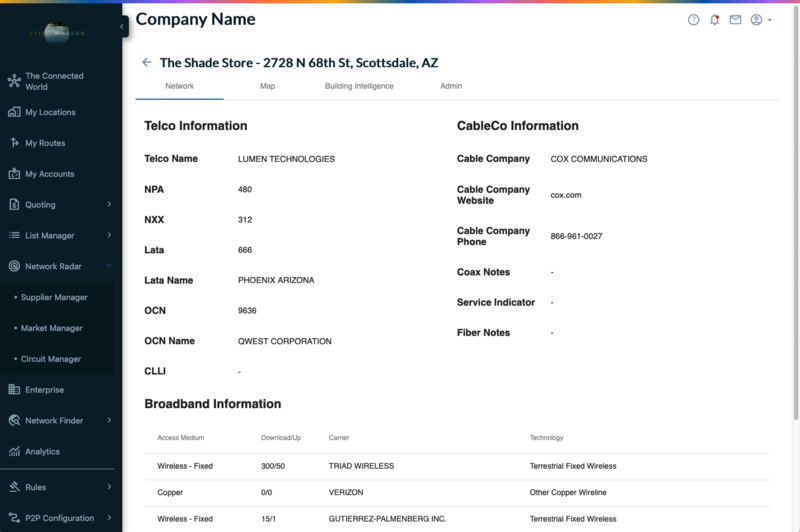Image resolution: width=800 pixels, height=532 pixels.
Task: Open the mail envelope icon
Action: coord(735,20)
